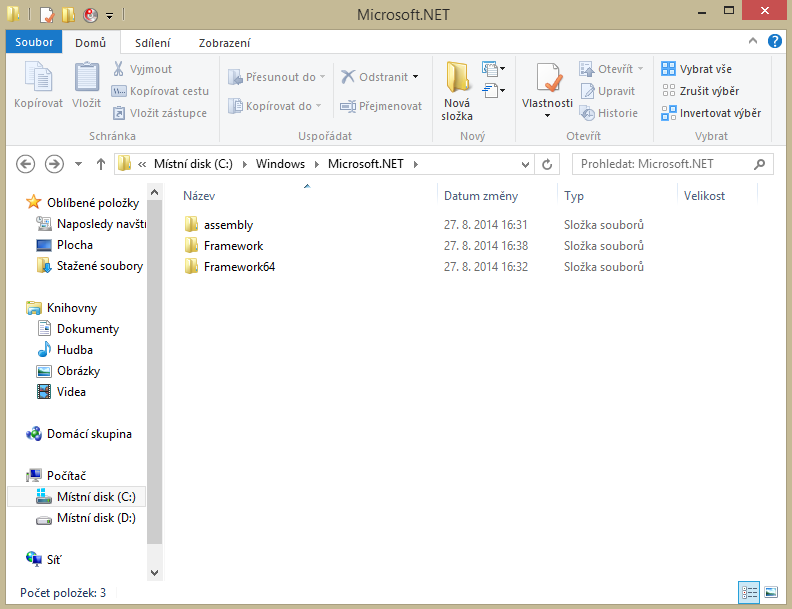This screenshot has height=609, width=792.
Task: Click the Kopírovat (copy) ribbon icon
Action: pyautogui.click(x=38, y=77)
